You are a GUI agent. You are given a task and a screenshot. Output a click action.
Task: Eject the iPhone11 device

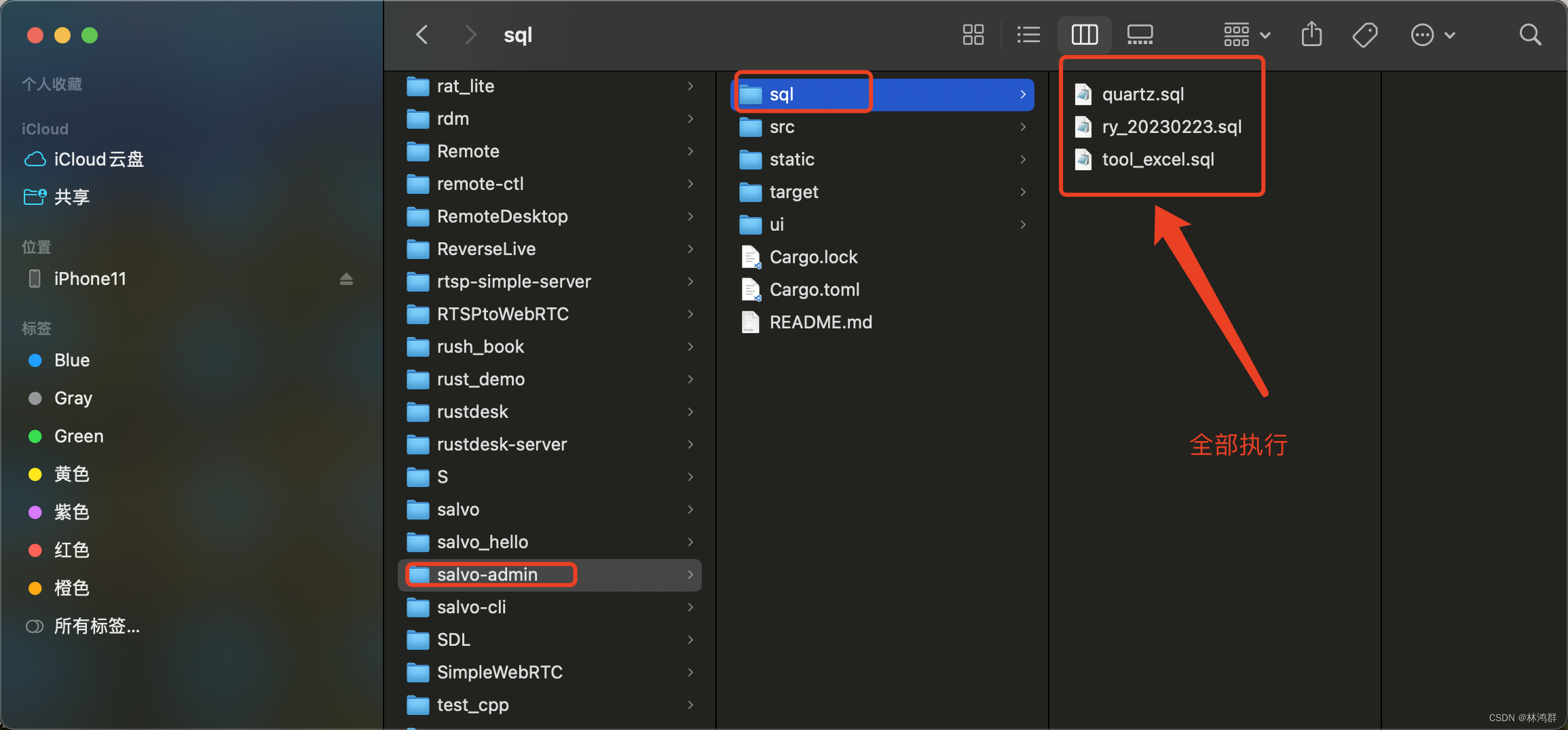coord(347,278)
